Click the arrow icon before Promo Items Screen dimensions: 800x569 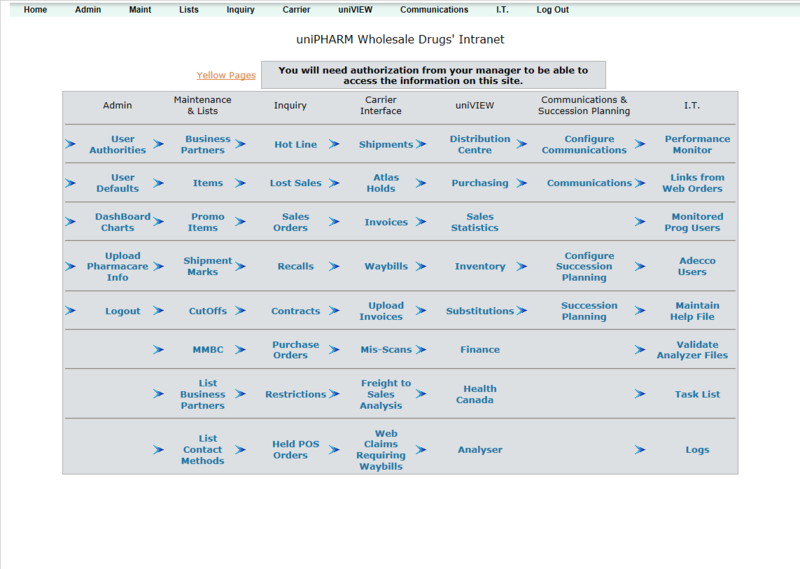tap(159, 222)
